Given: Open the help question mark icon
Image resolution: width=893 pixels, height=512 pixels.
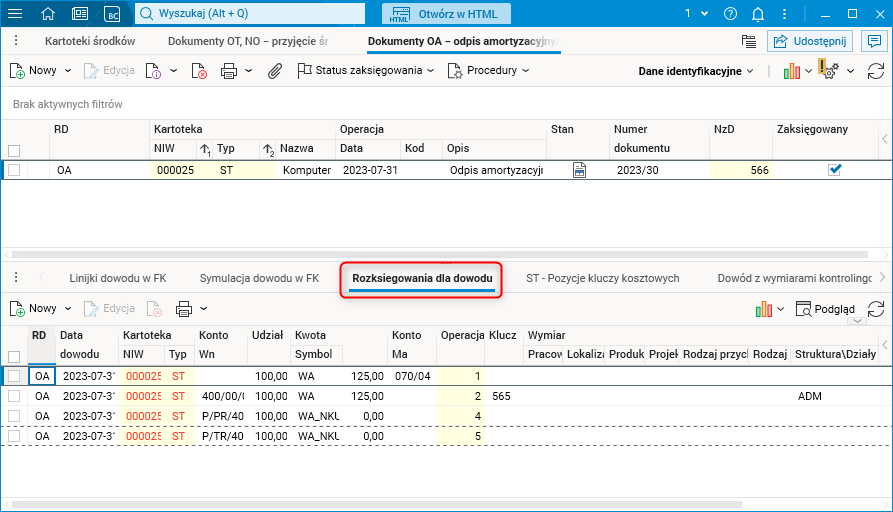Looking at the screenshot, I should coord(730,14).
